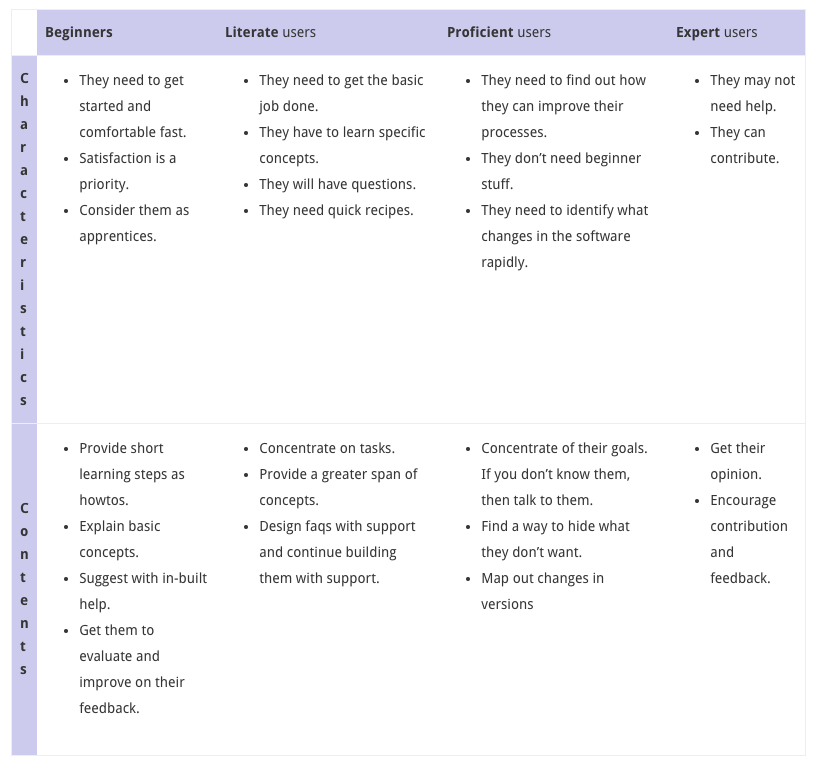Click 'Map out changes in versions' bullet
The image size is (819, 762).
coord(541,591)
